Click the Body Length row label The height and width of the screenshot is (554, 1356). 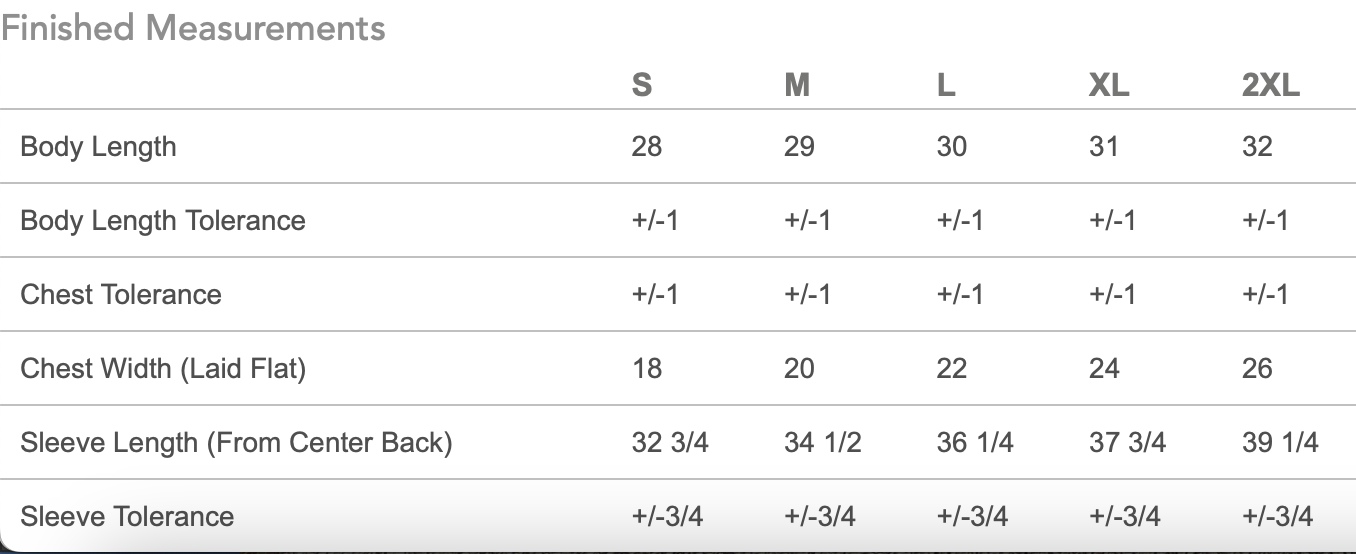98,147
